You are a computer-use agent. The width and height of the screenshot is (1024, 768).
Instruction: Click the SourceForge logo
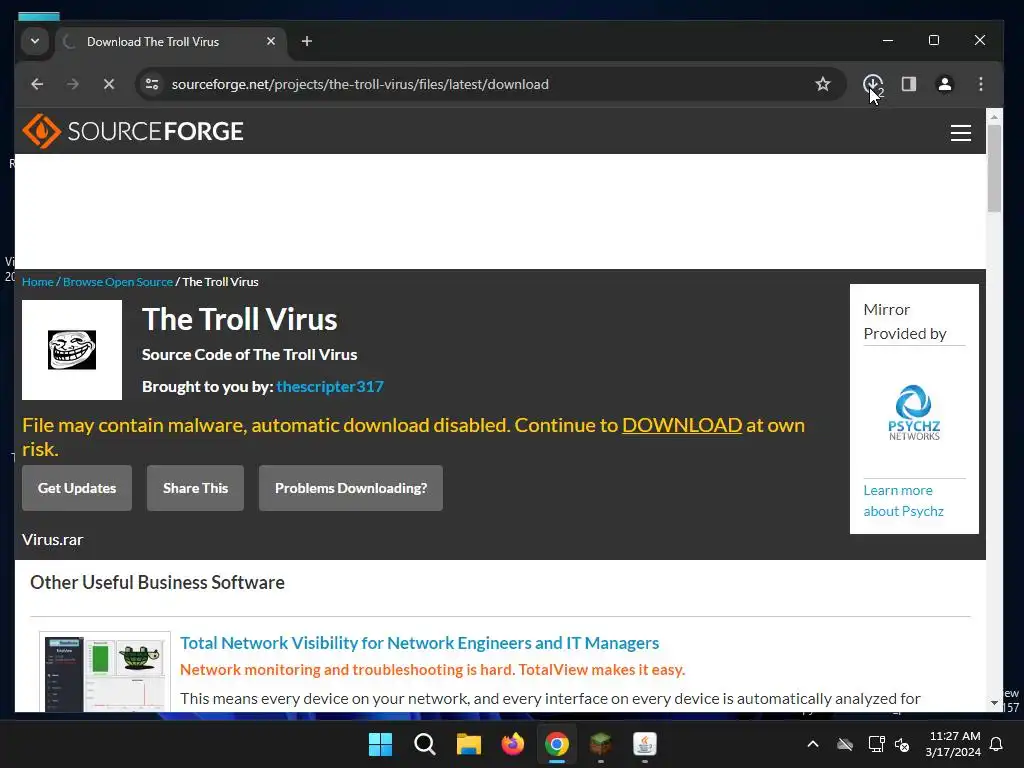133,131
